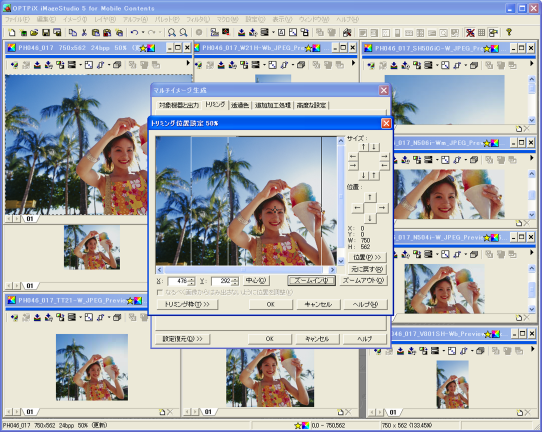
Task: Click the Copy icon in main toolbar
Action: coord(72,33)
